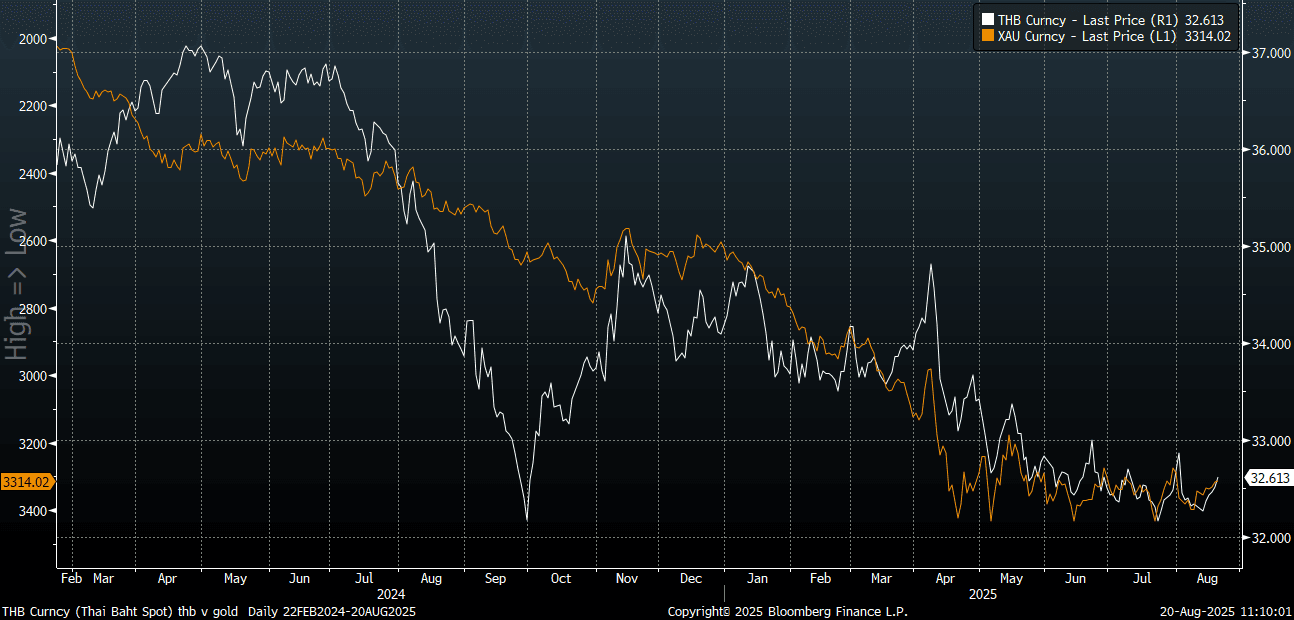Image resolution: width=1294 pixels, height=620 pixels.
Task: Click the 2000 left axis tick label
Action: point(32,39)
